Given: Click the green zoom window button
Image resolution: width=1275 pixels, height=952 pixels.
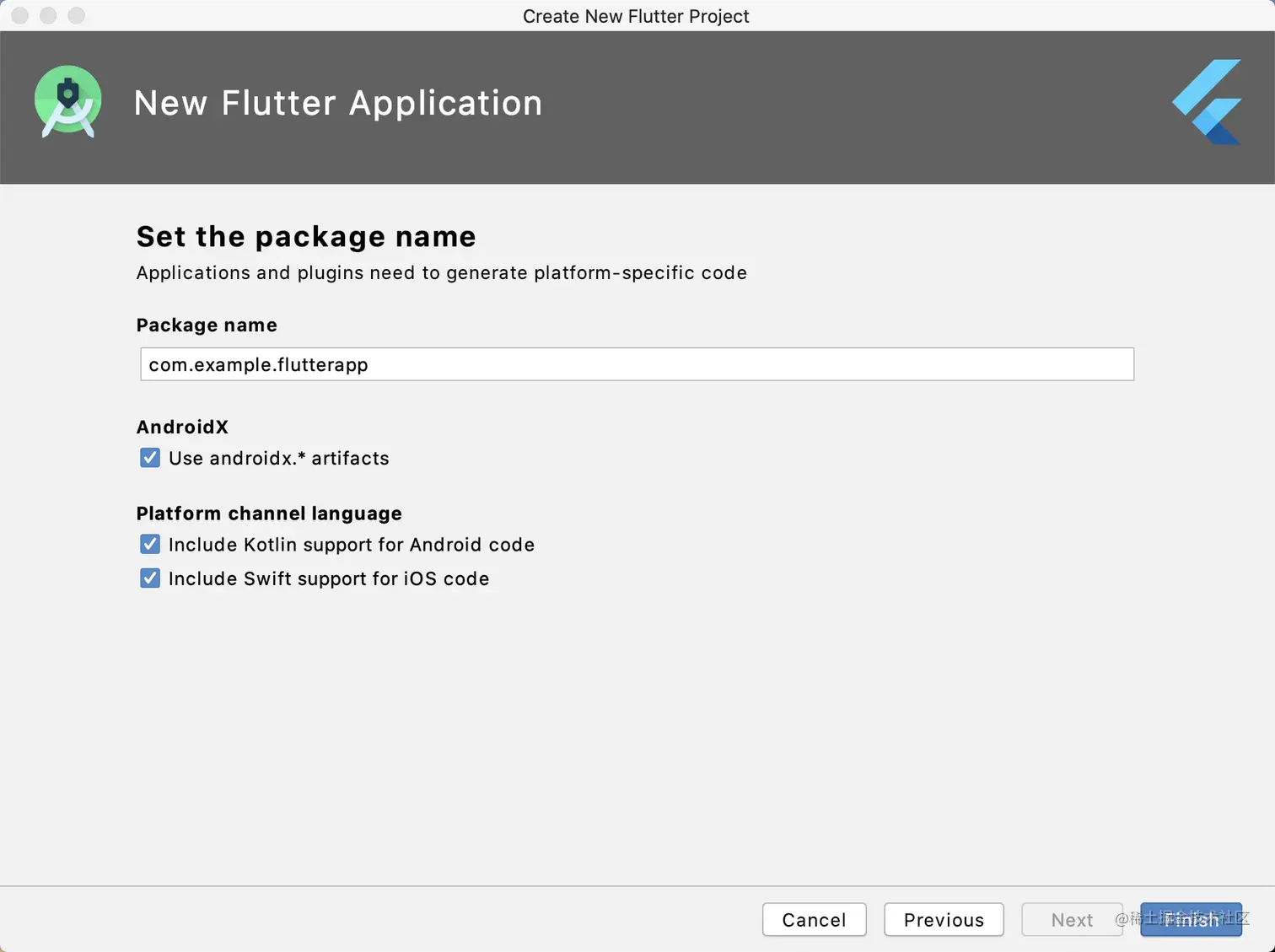Looking at the screenshot, I should 77,15.
